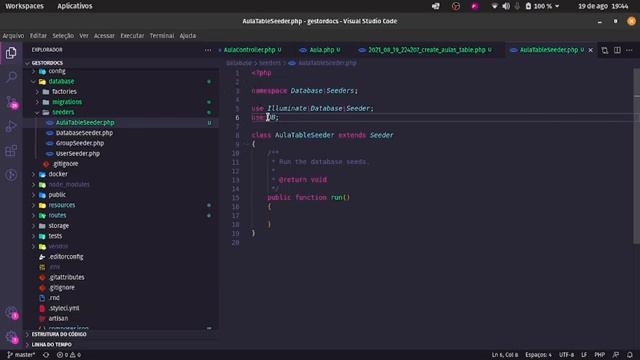The width and height of the screenshot is (640, 360).
Task: Open the .styleci.yml file
Action: click(x=64, y=308)
